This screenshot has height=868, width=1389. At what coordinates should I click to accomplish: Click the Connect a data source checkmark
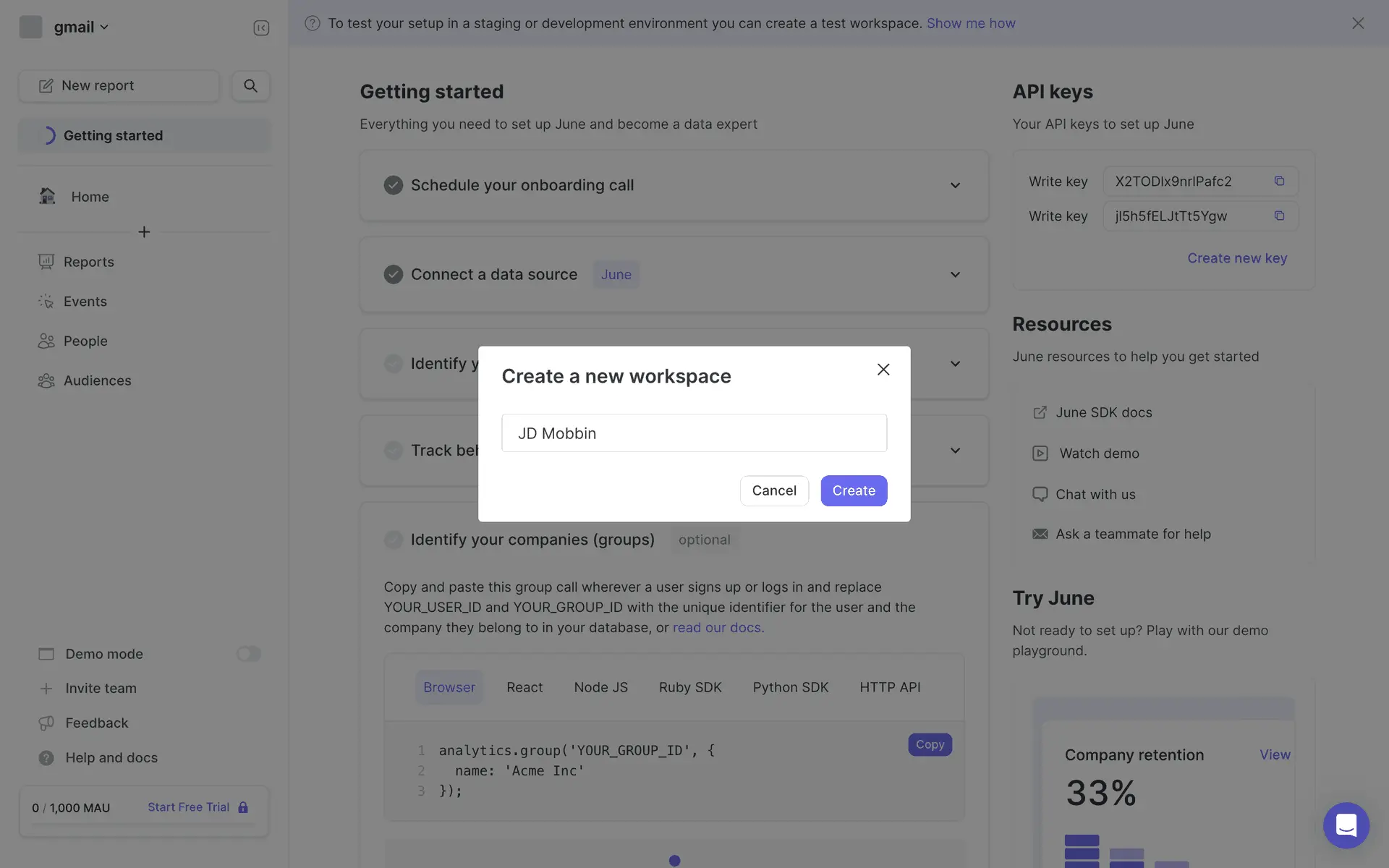393,275
